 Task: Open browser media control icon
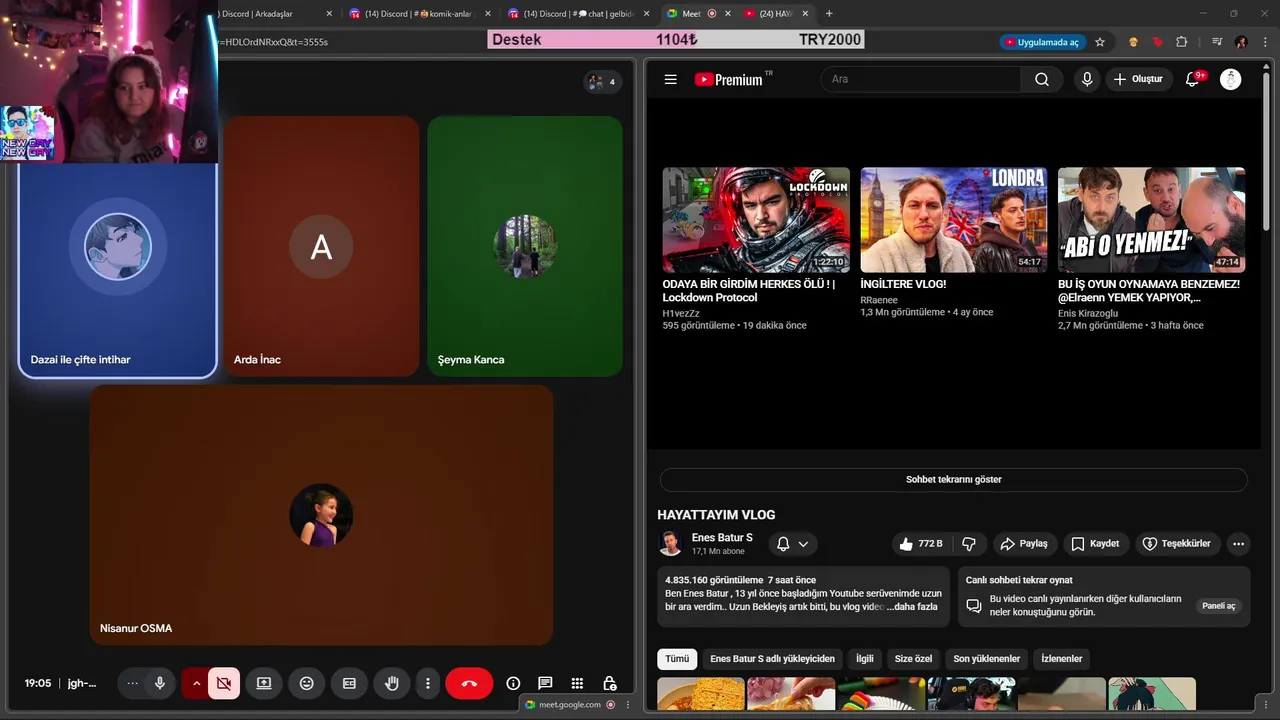coord(1217,42)
